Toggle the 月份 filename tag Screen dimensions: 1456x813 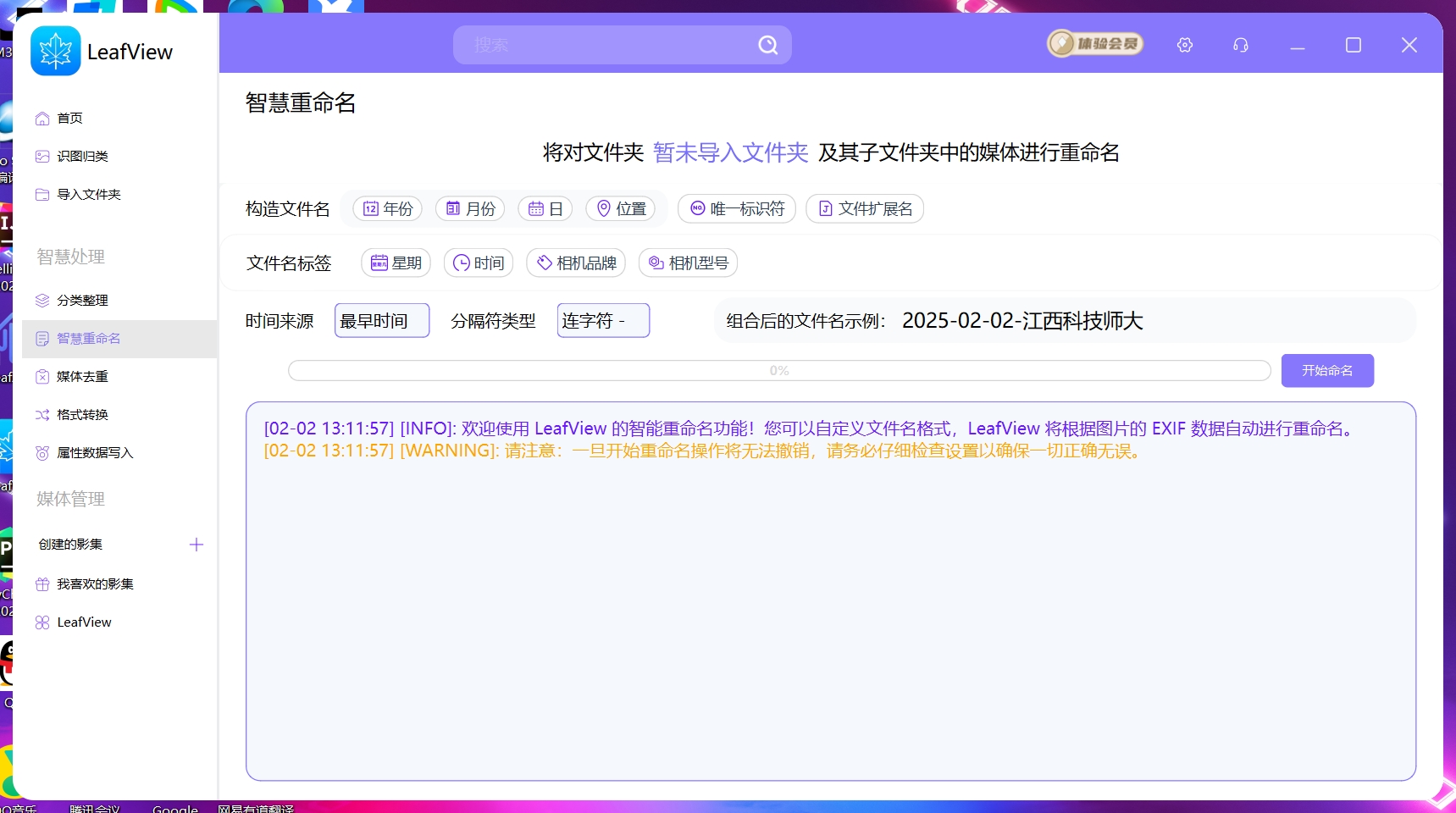pyautogui.click(x=470, y=208)
